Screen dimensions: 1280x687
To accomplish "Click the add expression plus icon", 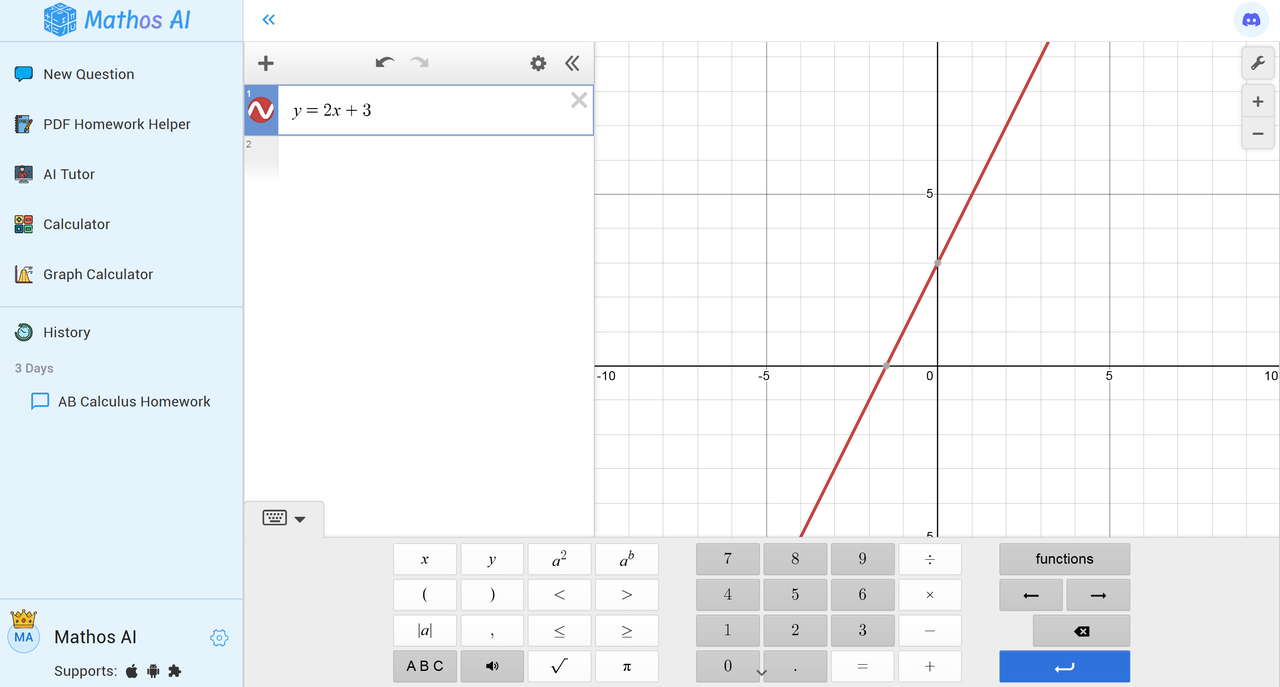I will (265, 63).
